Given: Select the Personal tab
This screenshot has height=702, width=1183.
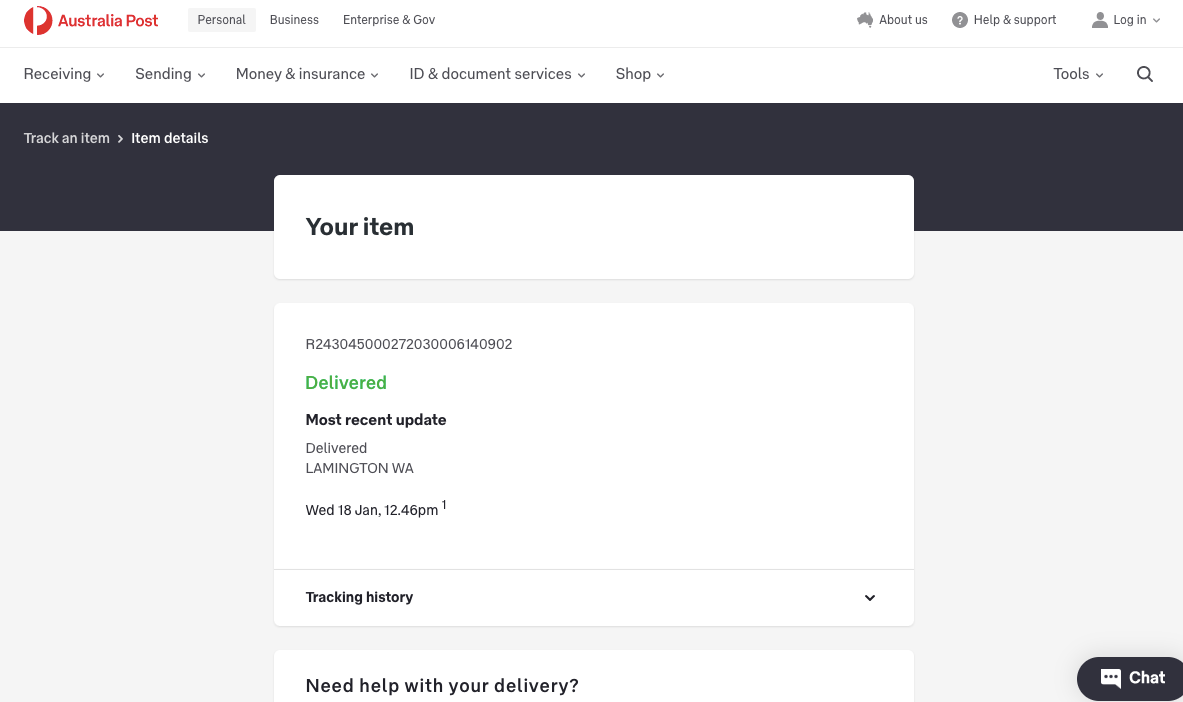Looking at the screenshot, I should [222, 20].
